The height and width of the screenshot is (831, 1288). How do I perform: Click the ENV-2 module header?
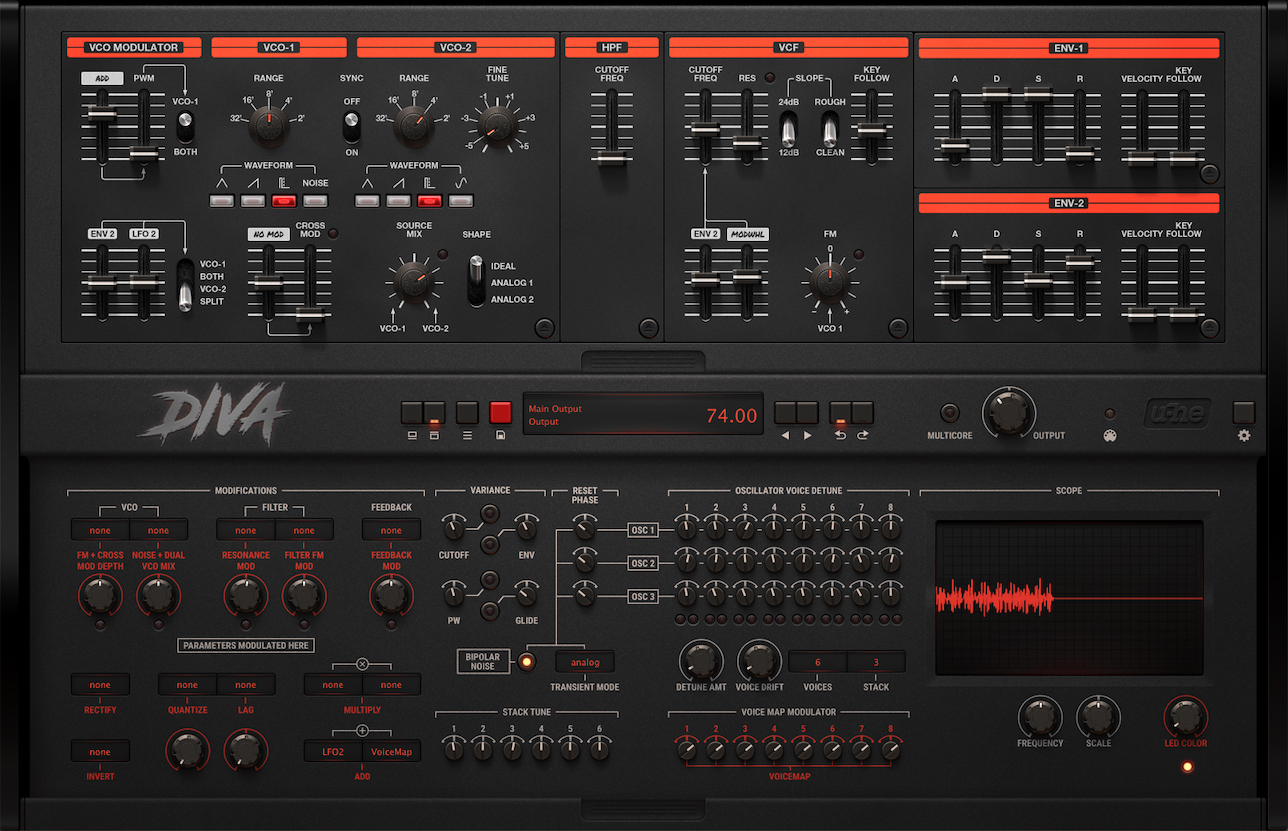coord(1069,203)
